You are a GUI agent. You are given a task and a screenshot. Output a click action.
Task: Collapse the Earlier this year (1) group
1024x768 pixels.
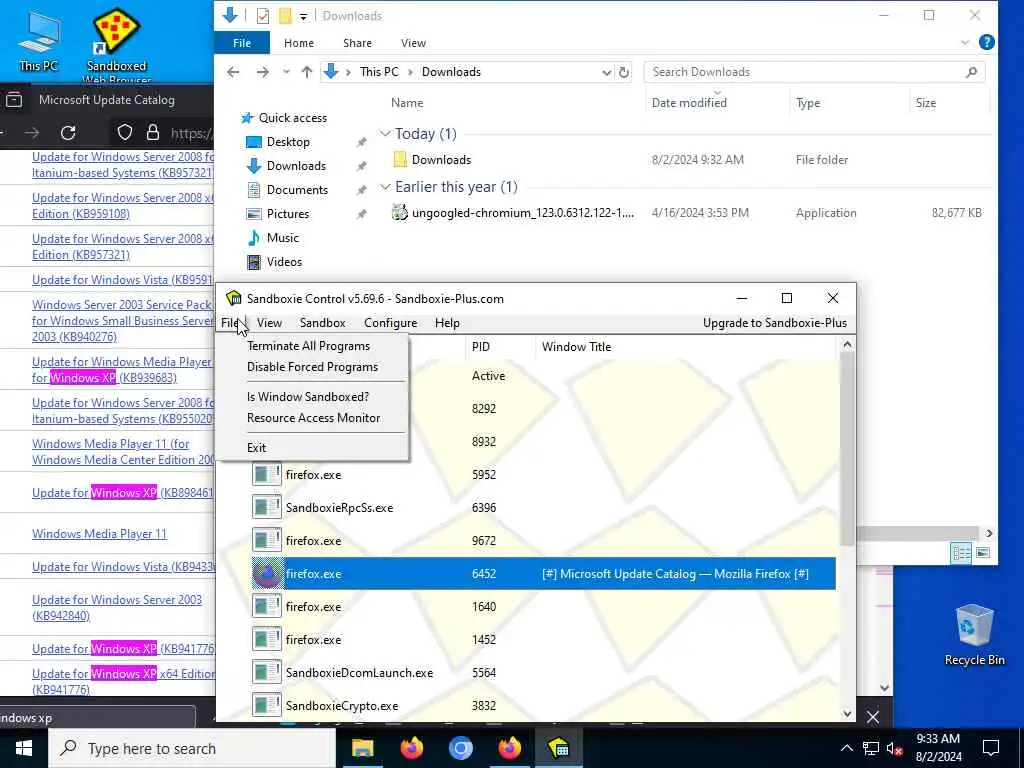385,187
